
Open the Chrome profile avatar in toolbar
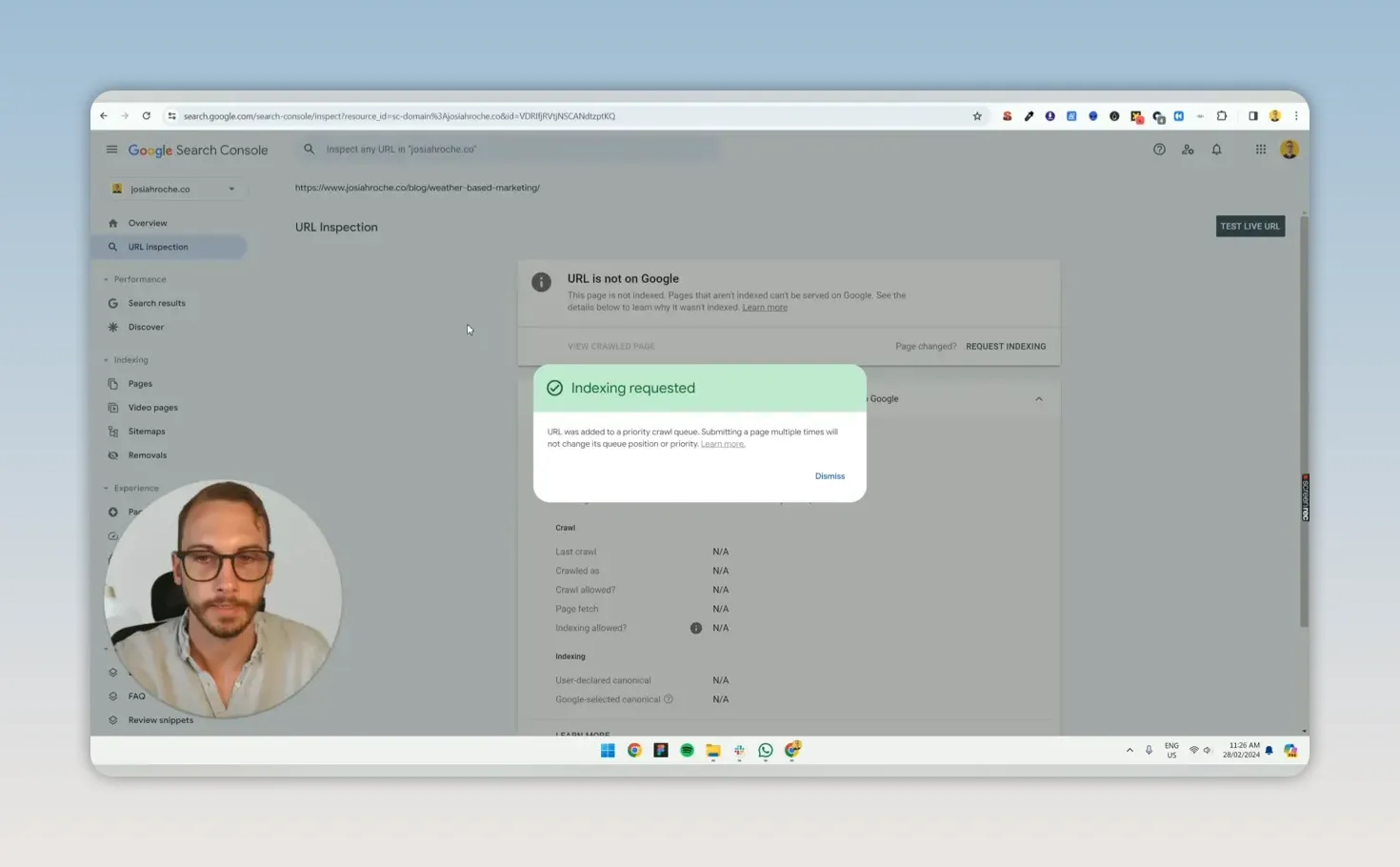coord(1275,116)
